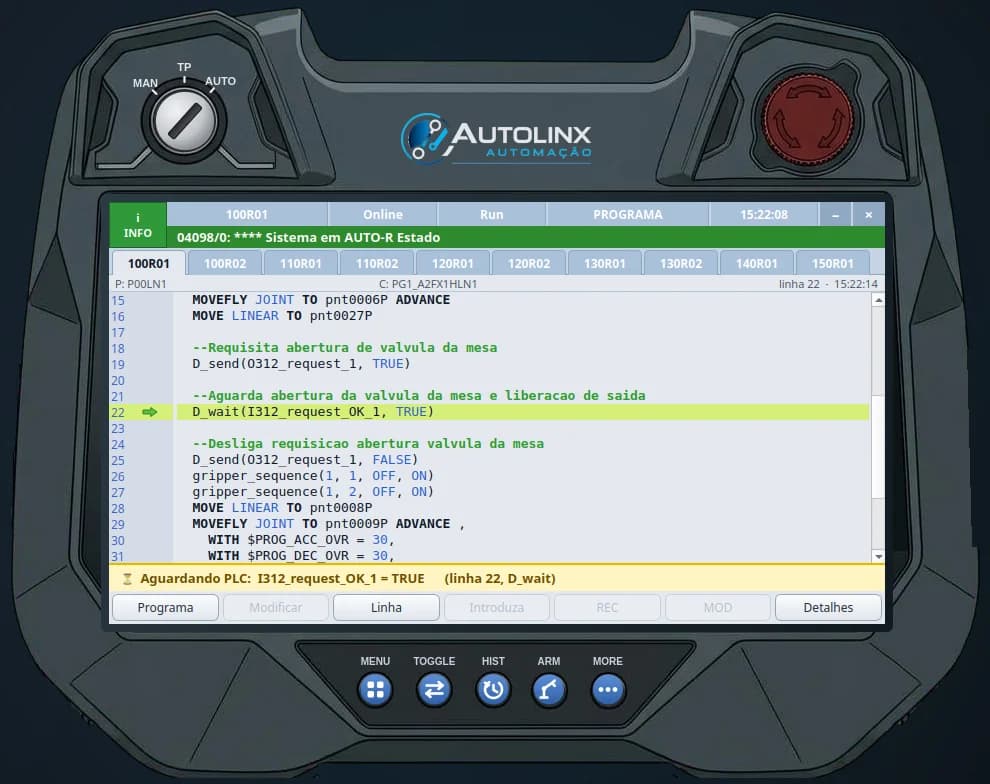Open the MENU grid button
The height and width of the screenshot is (784, 990).
[x=375, y=689]
